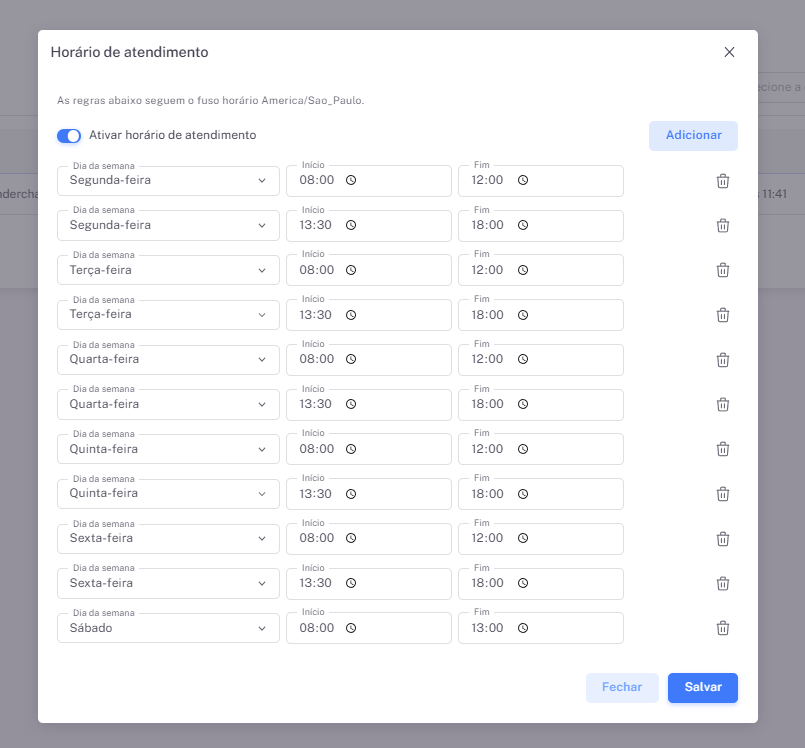Open the day dropdown for Segunda-feira 08:00 row
Screen dimensions: 805x748
click(168, 181)
